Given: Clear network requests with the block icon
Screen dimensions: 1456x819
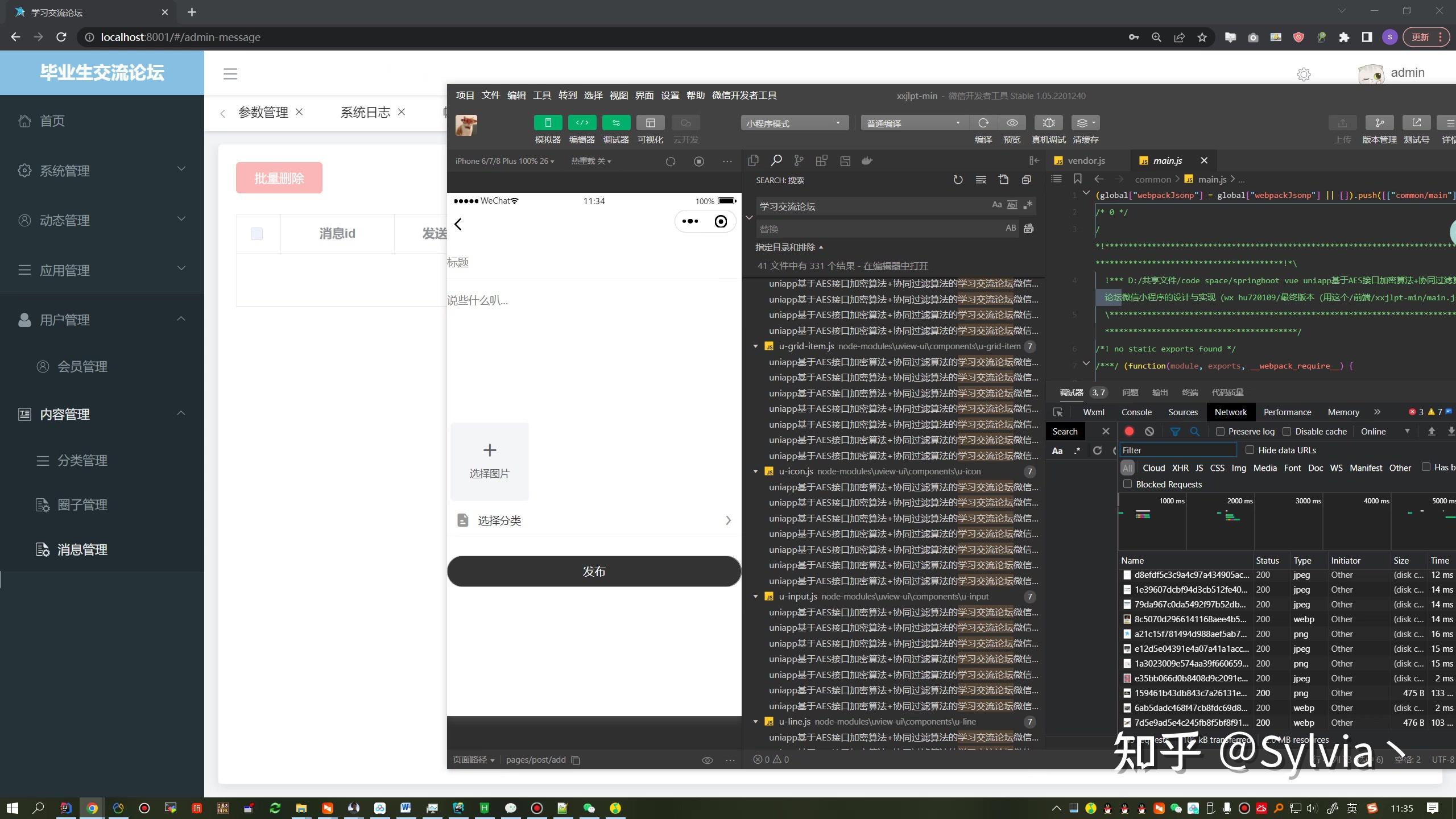Looking at the screenshot, I should pyautogui.click(x=1150, y=431).
